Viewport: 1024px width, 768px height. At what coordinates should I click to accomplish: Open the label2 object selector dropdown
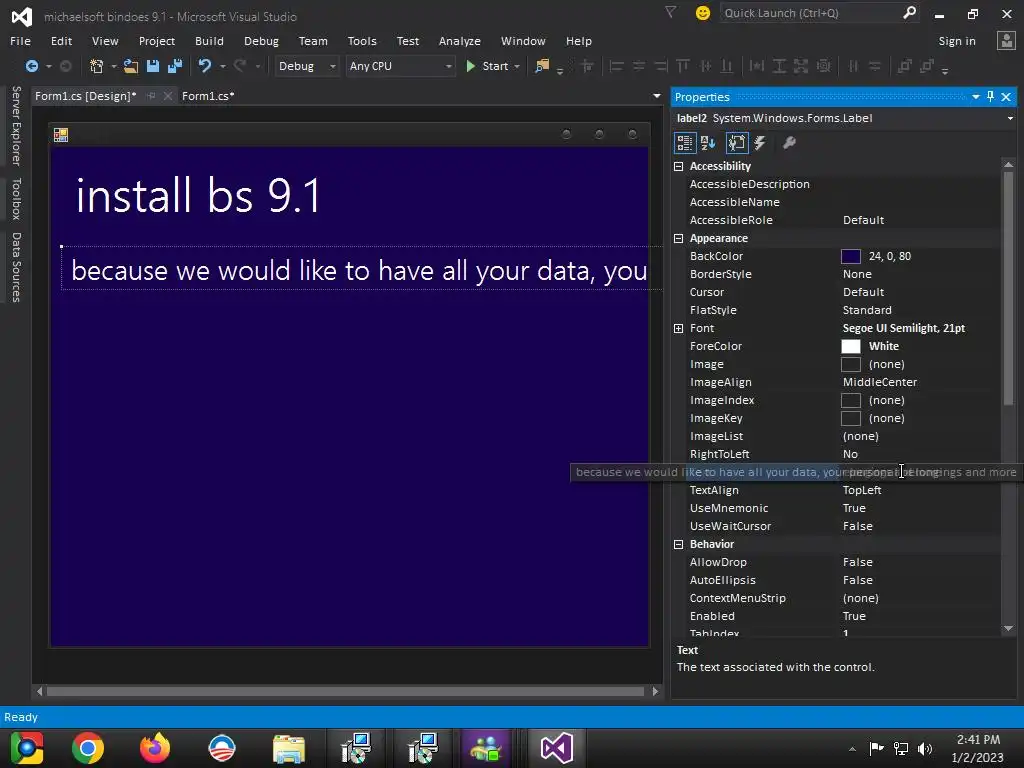tap(1010, 118)
